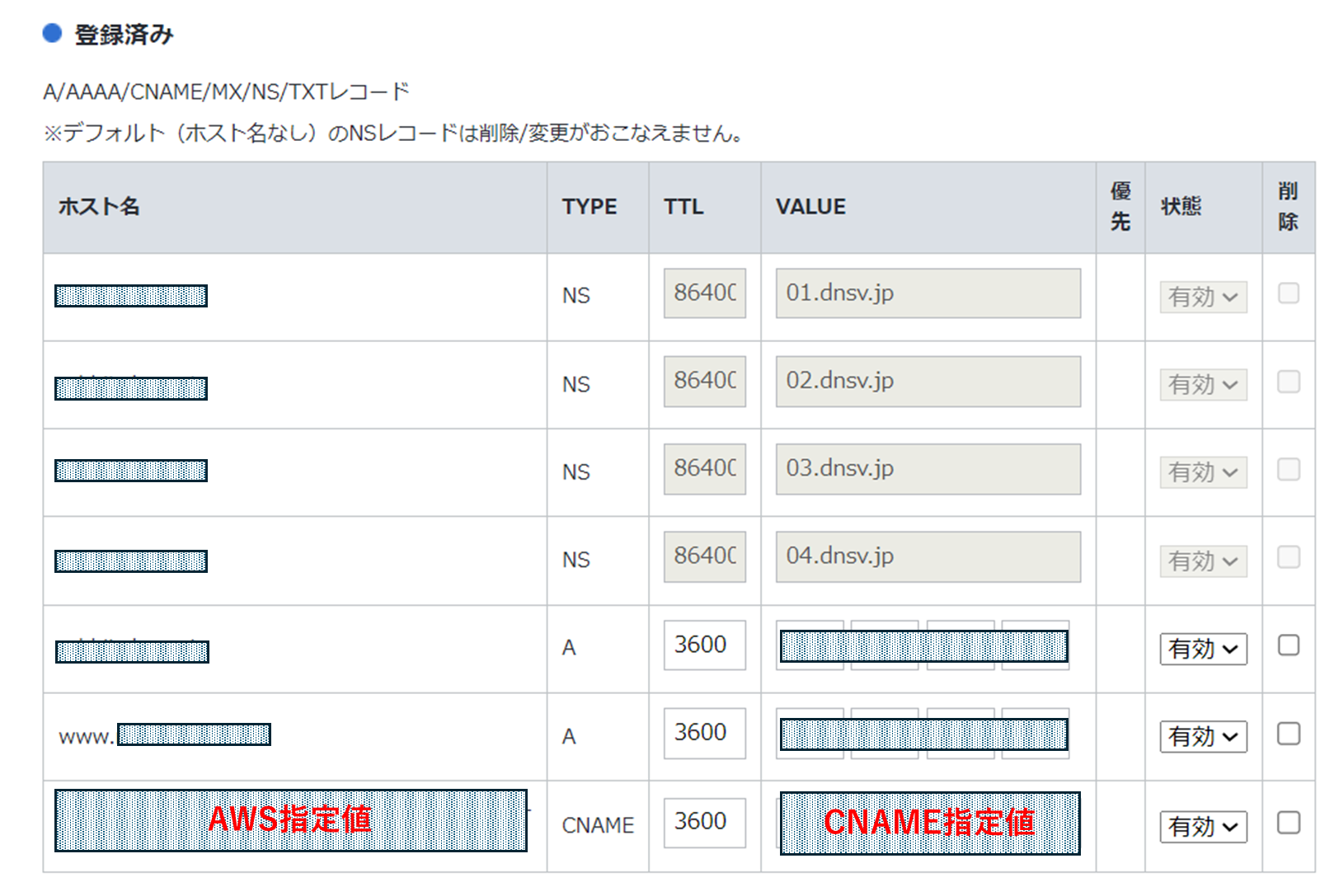Click the CNAME type cell
The width and height of the screenshot is (1334, 896).
(x=598, y=825)
